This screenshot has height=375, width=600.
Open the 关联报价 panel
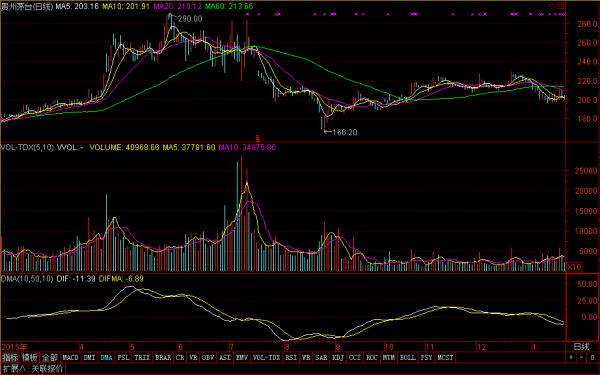point(47,369)
